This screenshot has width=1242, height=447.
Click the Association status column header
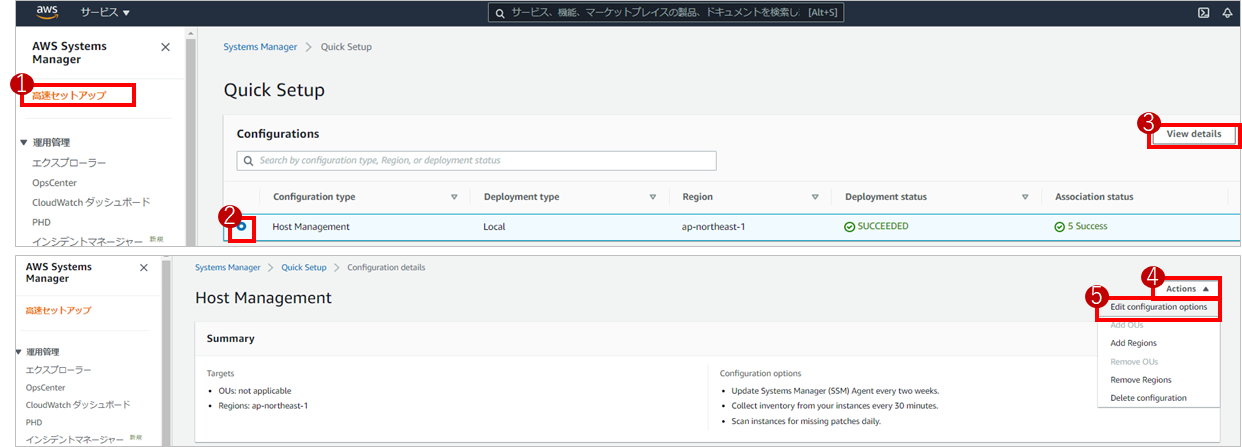[x=1094, y=197]
